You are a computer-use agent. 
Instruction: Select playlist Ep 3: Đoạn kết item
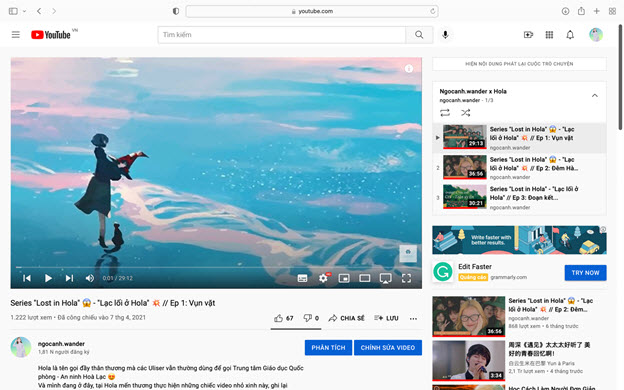point(519,198)
